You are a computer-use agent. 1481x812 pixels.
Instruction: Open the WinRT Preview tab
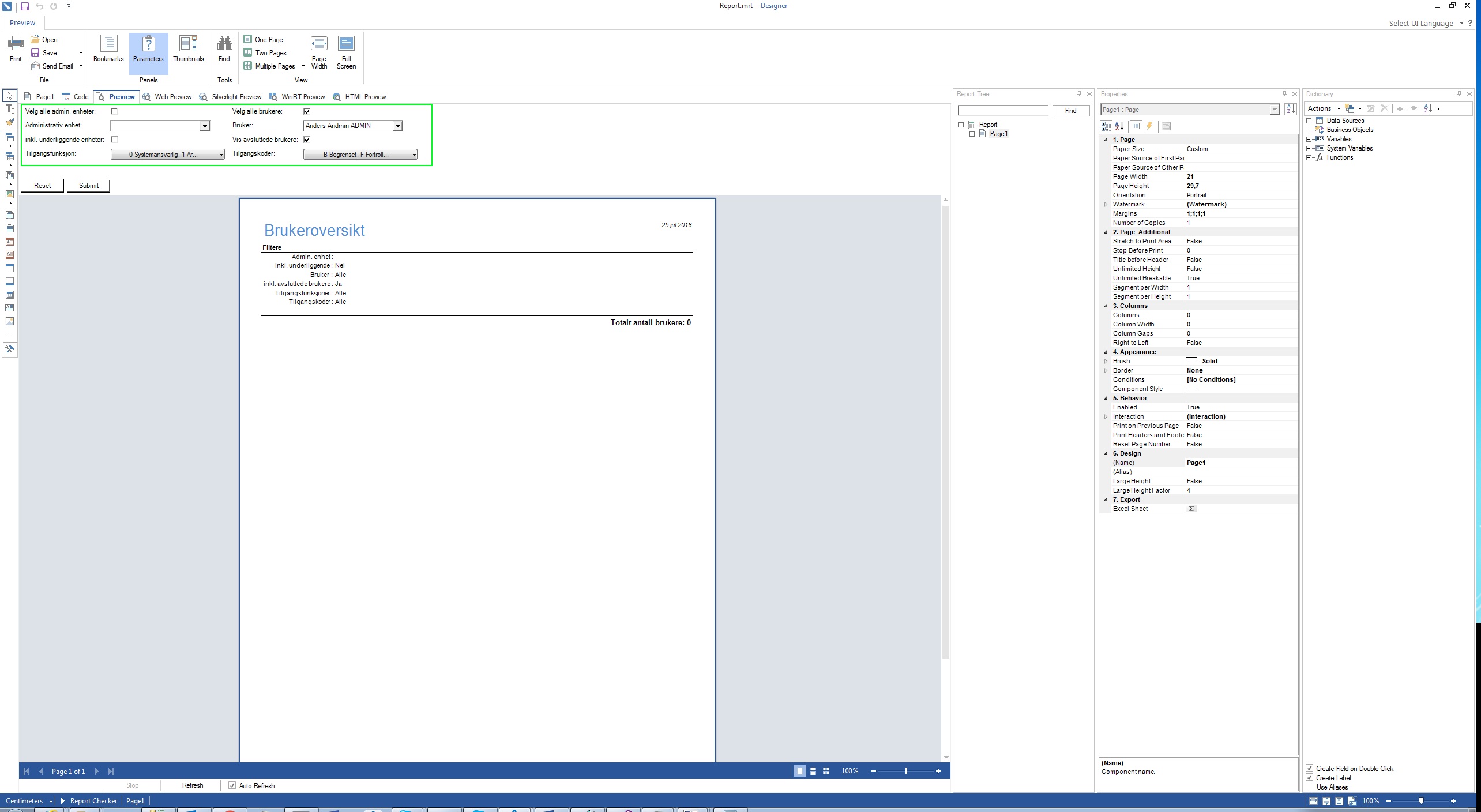pos(298,97)
